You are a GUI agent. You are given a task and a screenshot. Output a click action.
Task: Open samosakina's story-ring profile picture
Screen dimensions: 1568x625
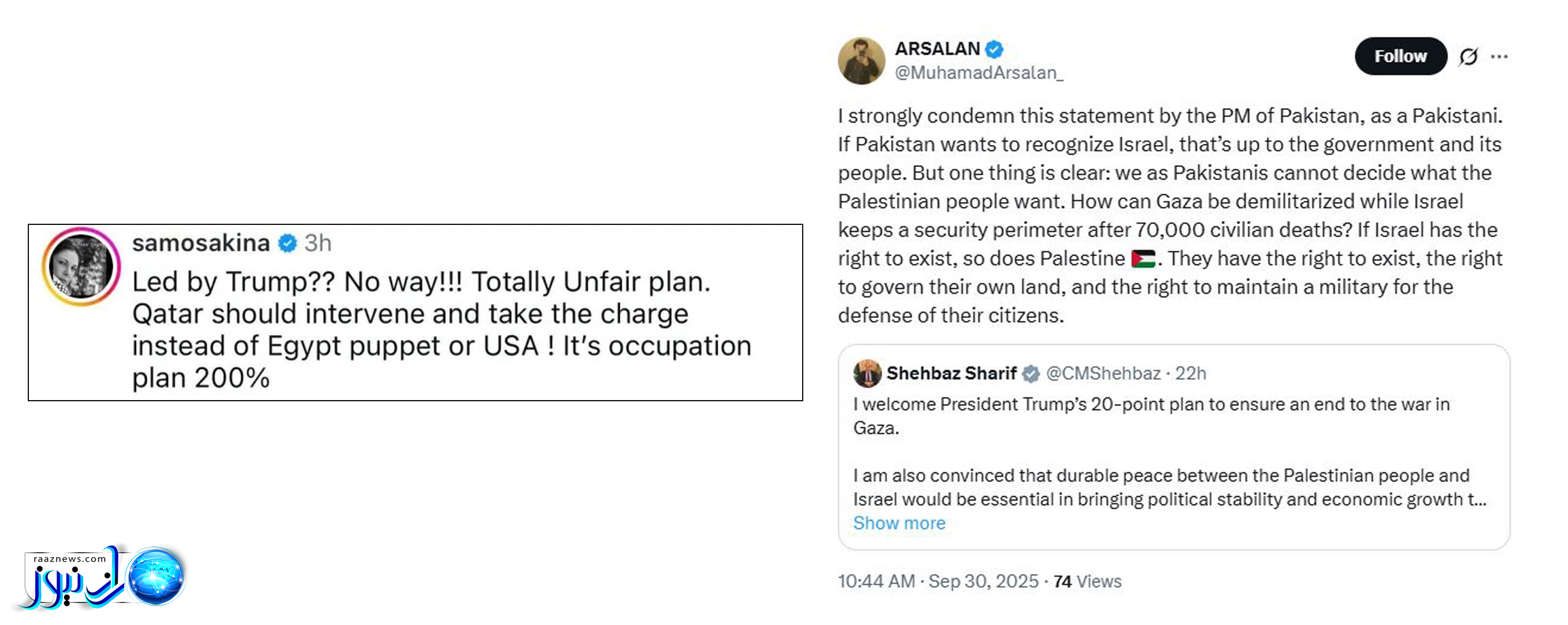click(81, 266)
